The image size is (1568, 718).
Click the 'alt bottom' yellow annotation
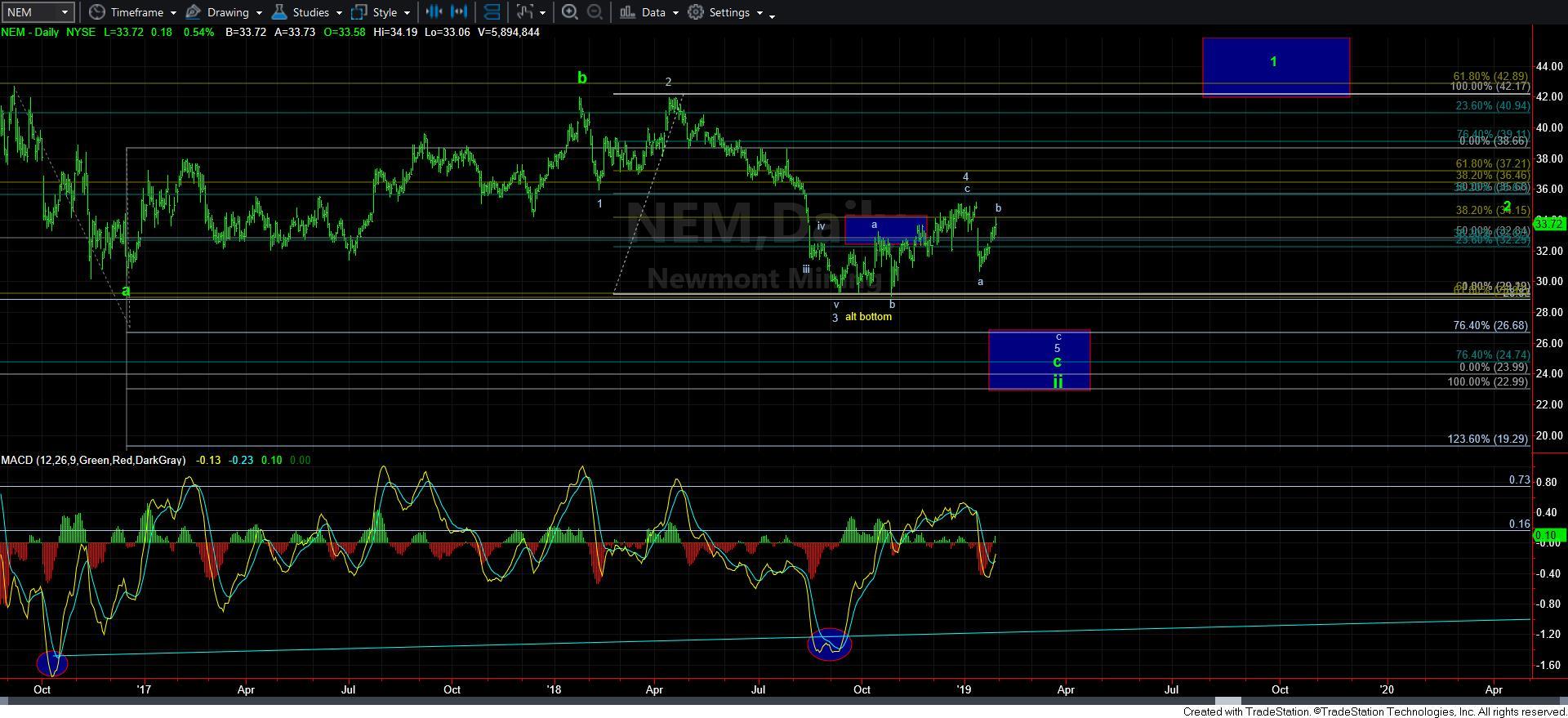[868, 316]
